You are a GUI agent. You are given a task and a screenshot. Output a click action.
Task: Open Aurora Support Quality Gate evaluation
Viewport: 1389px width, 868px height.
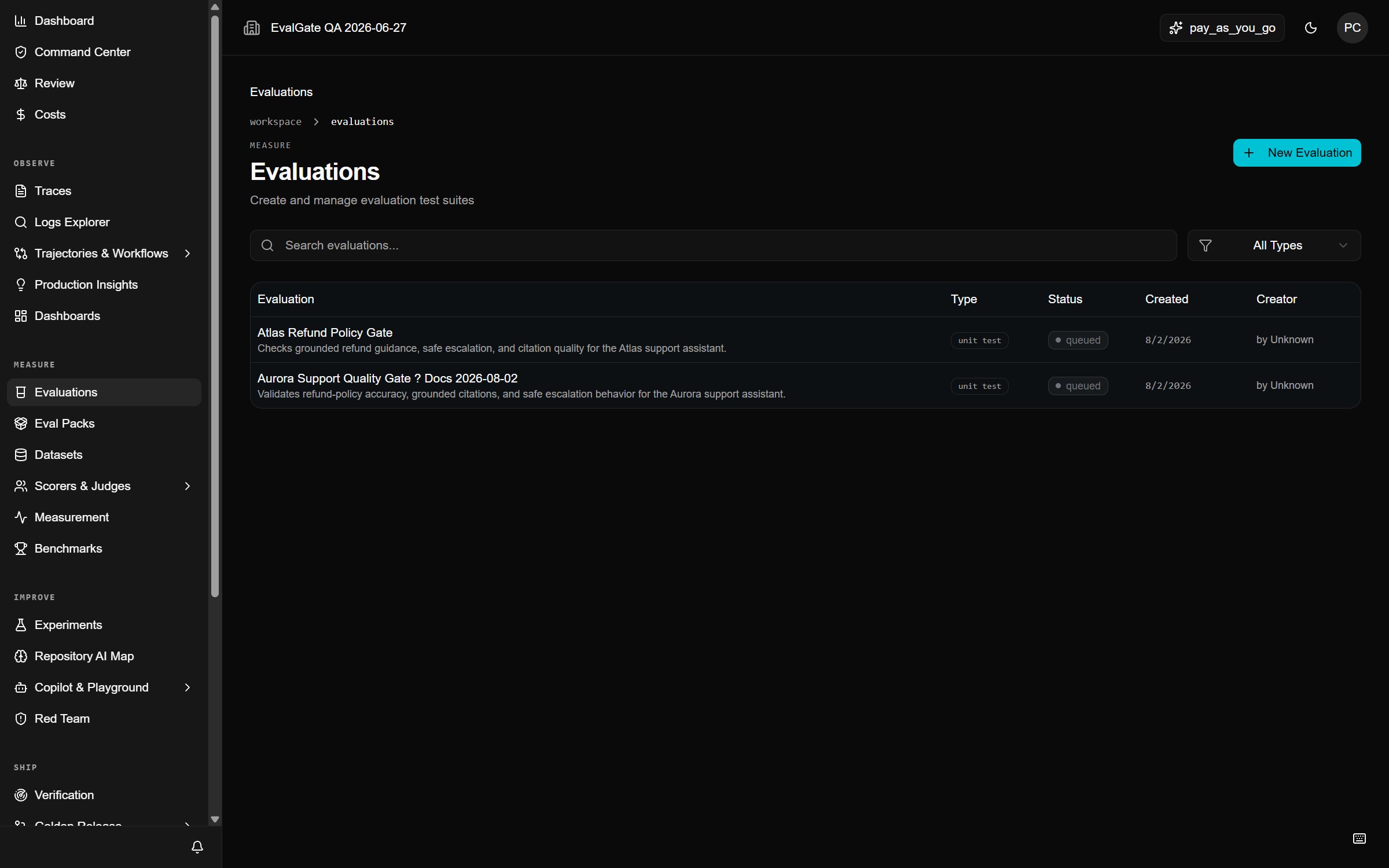(387, 378)
